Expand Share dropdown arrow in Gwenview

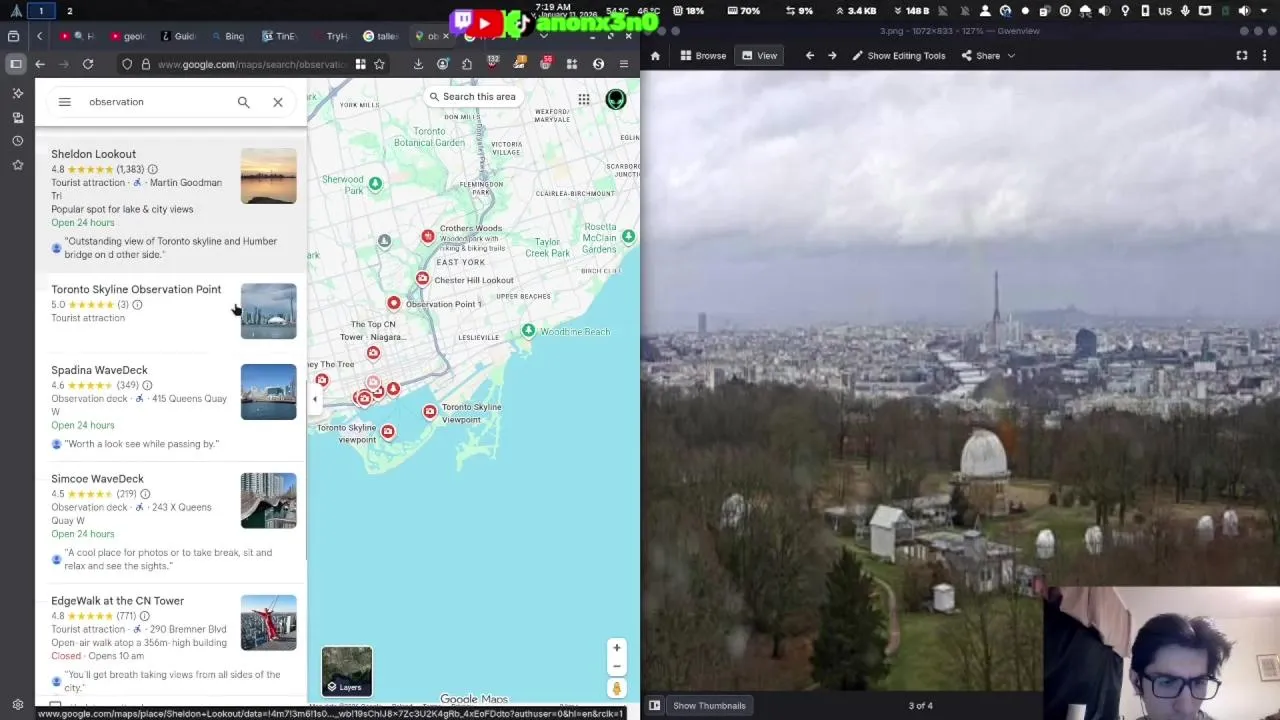(x=1011, y=56)
